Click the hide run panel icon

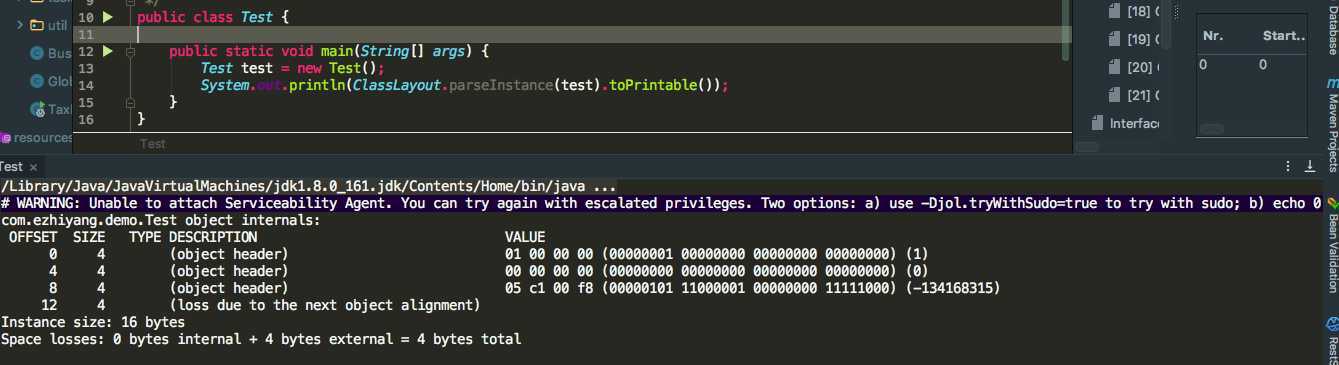(x=1310, y=167)
